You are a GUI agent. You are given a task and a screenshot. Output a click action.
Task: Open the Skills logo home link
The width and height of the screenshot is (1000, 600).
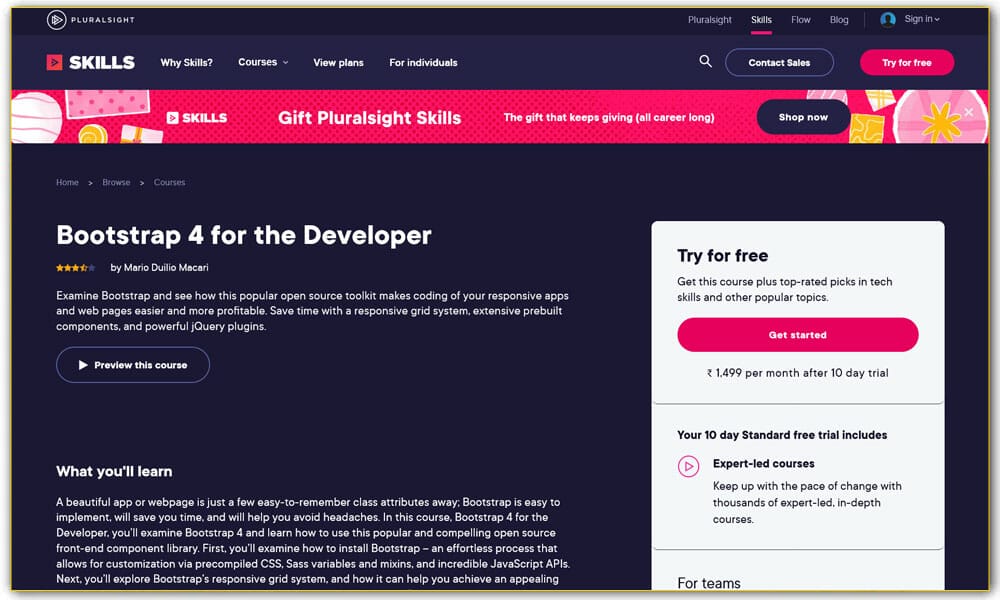point(91,62)
